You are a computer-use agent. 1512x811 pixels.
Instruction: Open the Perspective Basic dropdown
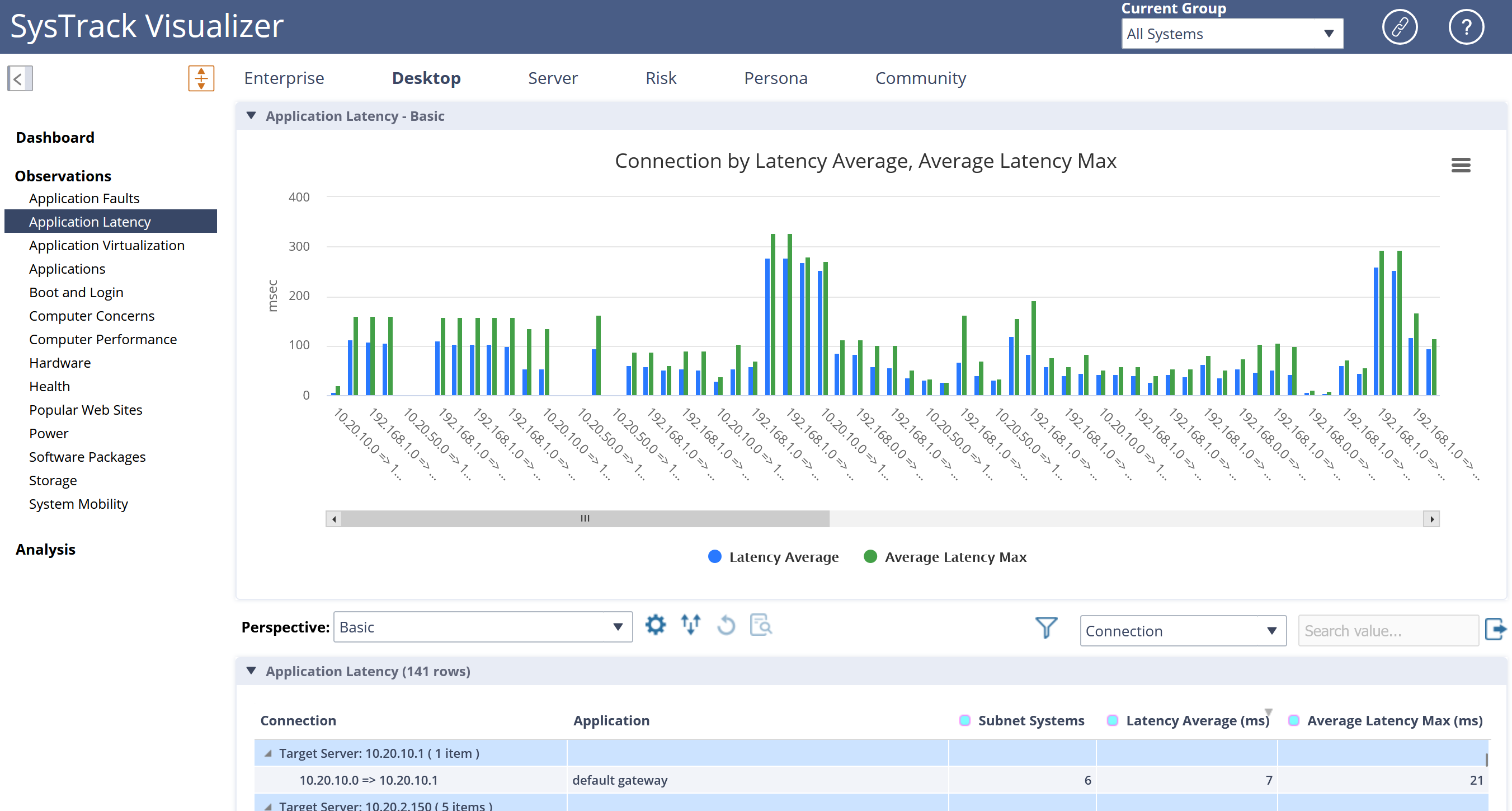pyautogui.click(x=483, y=627)
